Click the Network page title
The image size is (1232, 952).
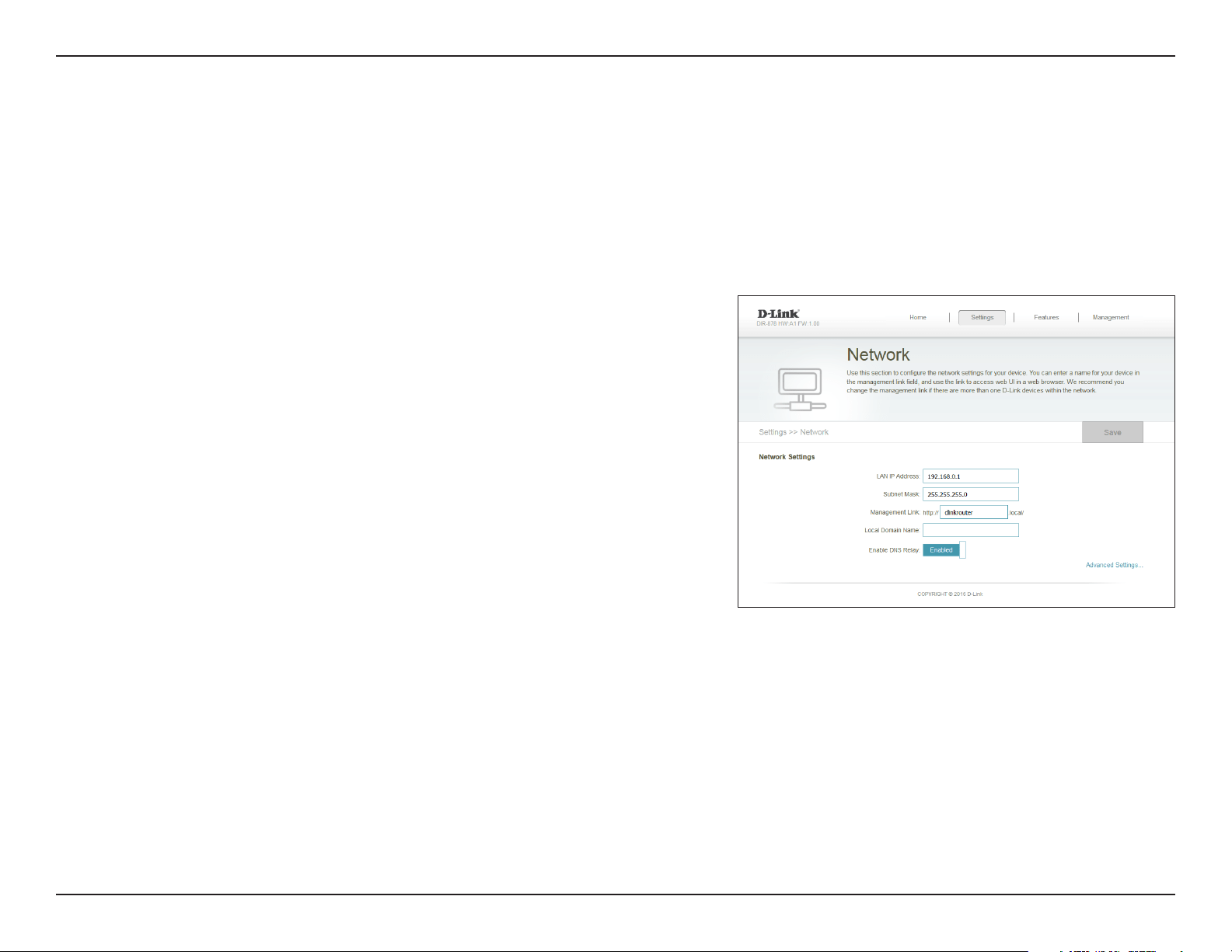878,355
